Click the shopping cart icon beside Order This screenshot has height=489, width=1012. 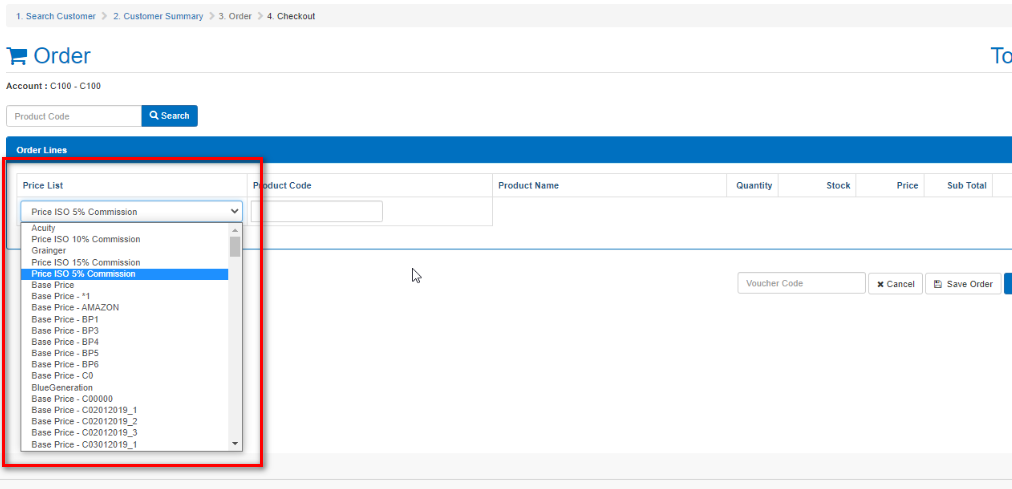[x=17, y=57]
